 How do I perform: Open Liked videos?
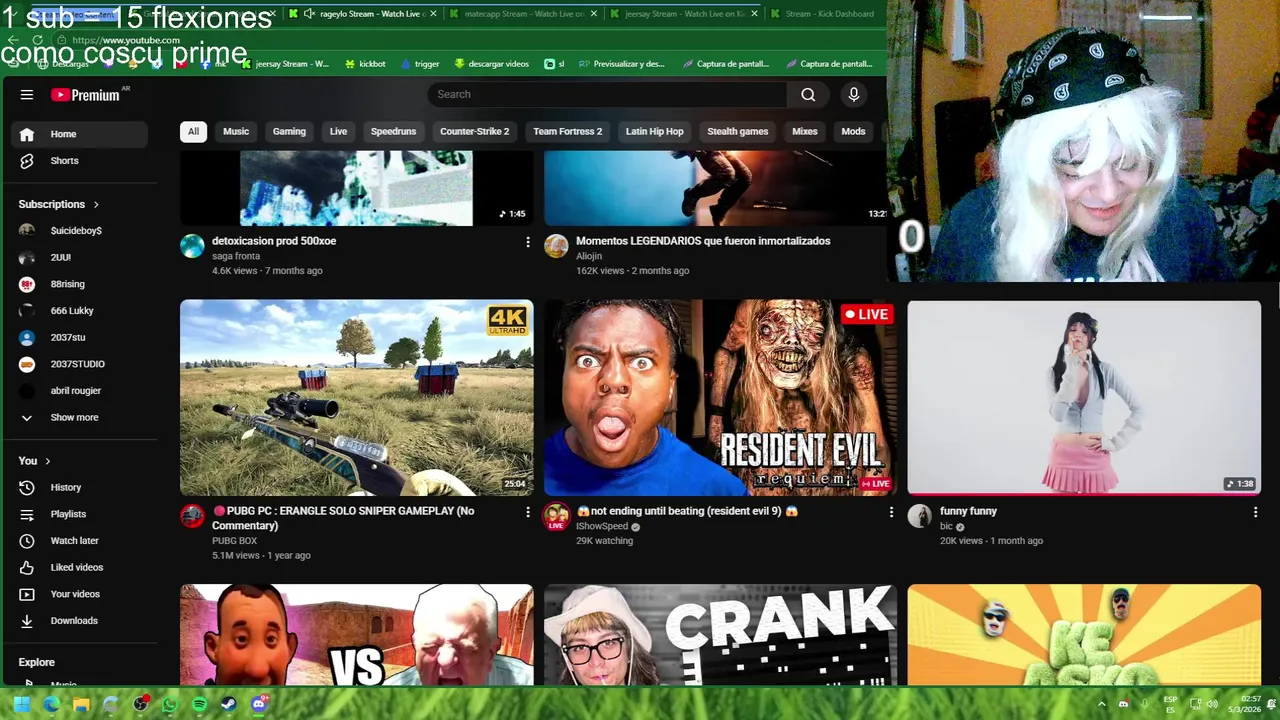[x=80, y=568]
